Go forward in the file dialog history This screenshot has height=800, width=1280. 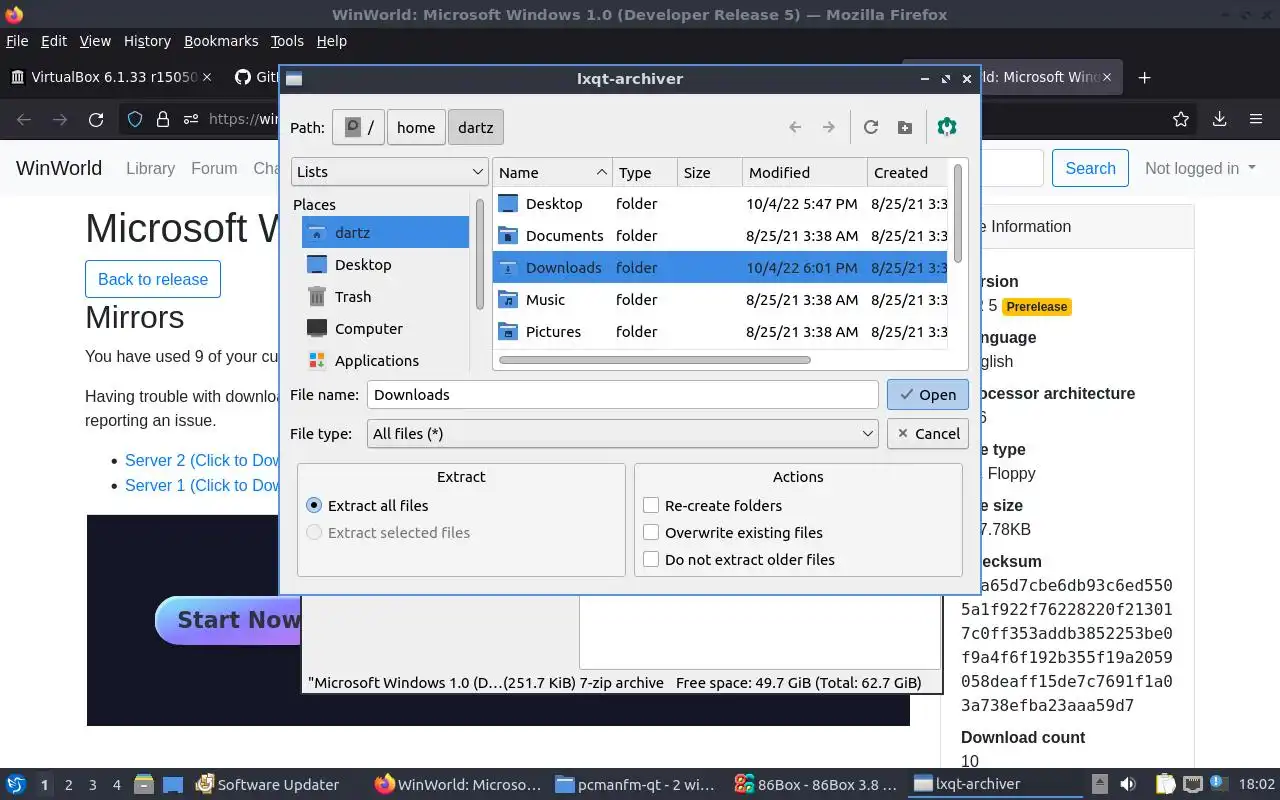click(828, 127)
